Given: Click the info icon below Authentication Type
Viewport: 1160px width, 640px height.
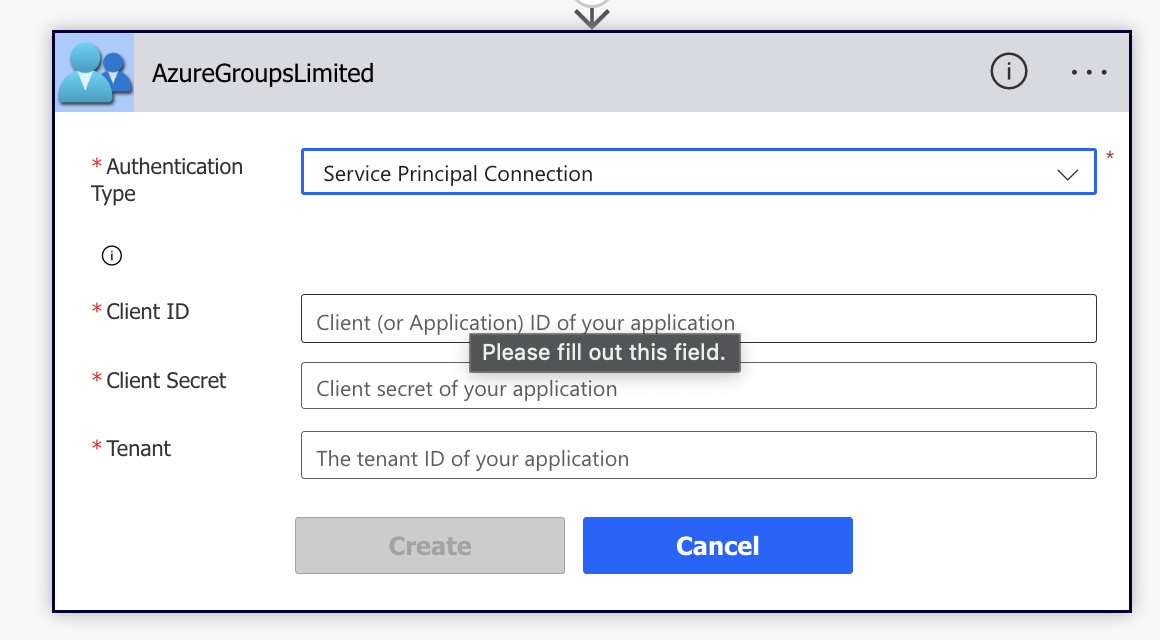Looking at the screenshot, I should click(x=112, y=256).
